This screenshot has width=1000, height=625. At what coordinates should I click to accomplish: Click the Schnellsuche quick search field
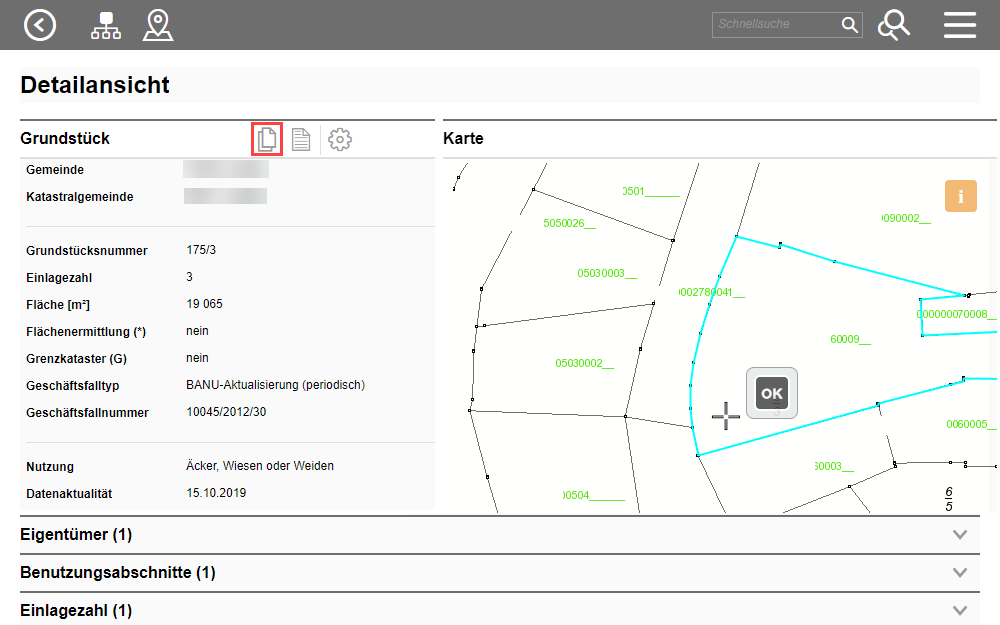pyautogui.click(x=775, y=25)
